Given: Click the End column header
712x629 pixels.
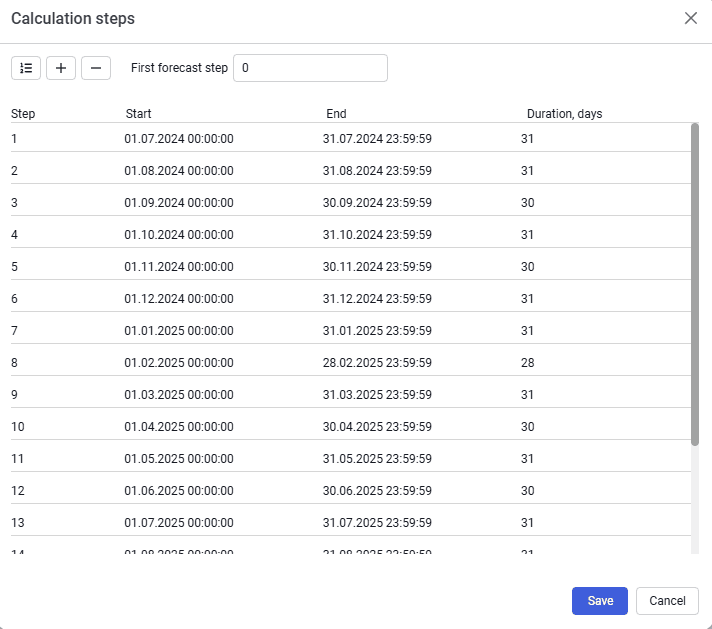Looking at the screenshot, I should pyautogui.click(x=336, y=114).
